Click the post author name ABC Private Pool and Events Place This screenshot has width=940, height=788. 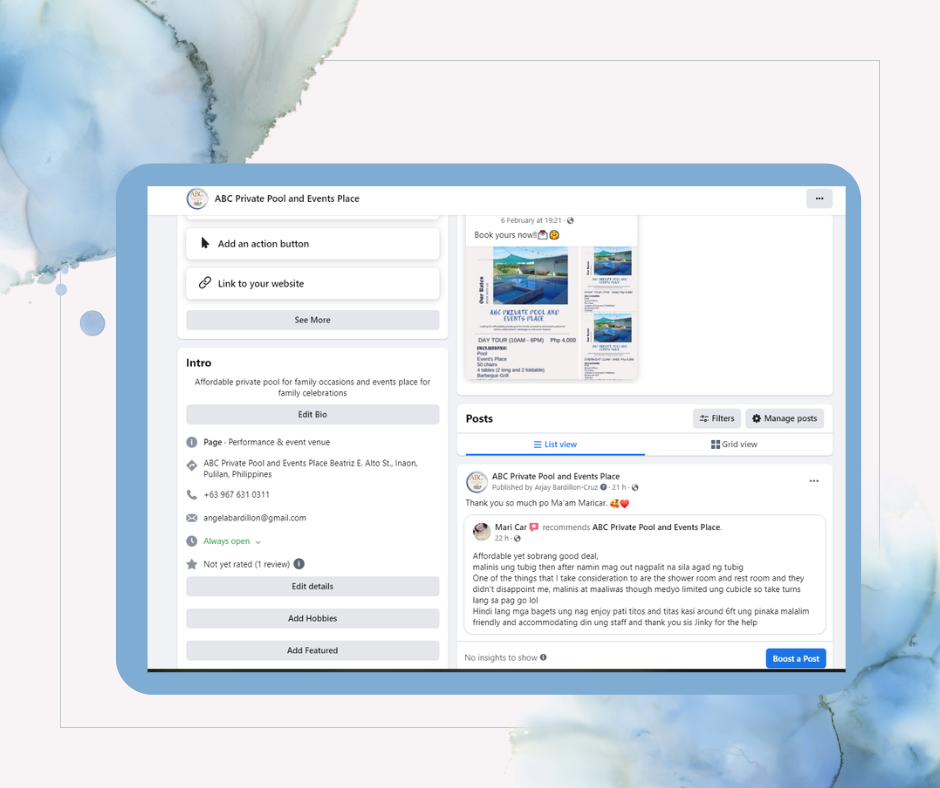pyautogui.click(x=556, y=476)
